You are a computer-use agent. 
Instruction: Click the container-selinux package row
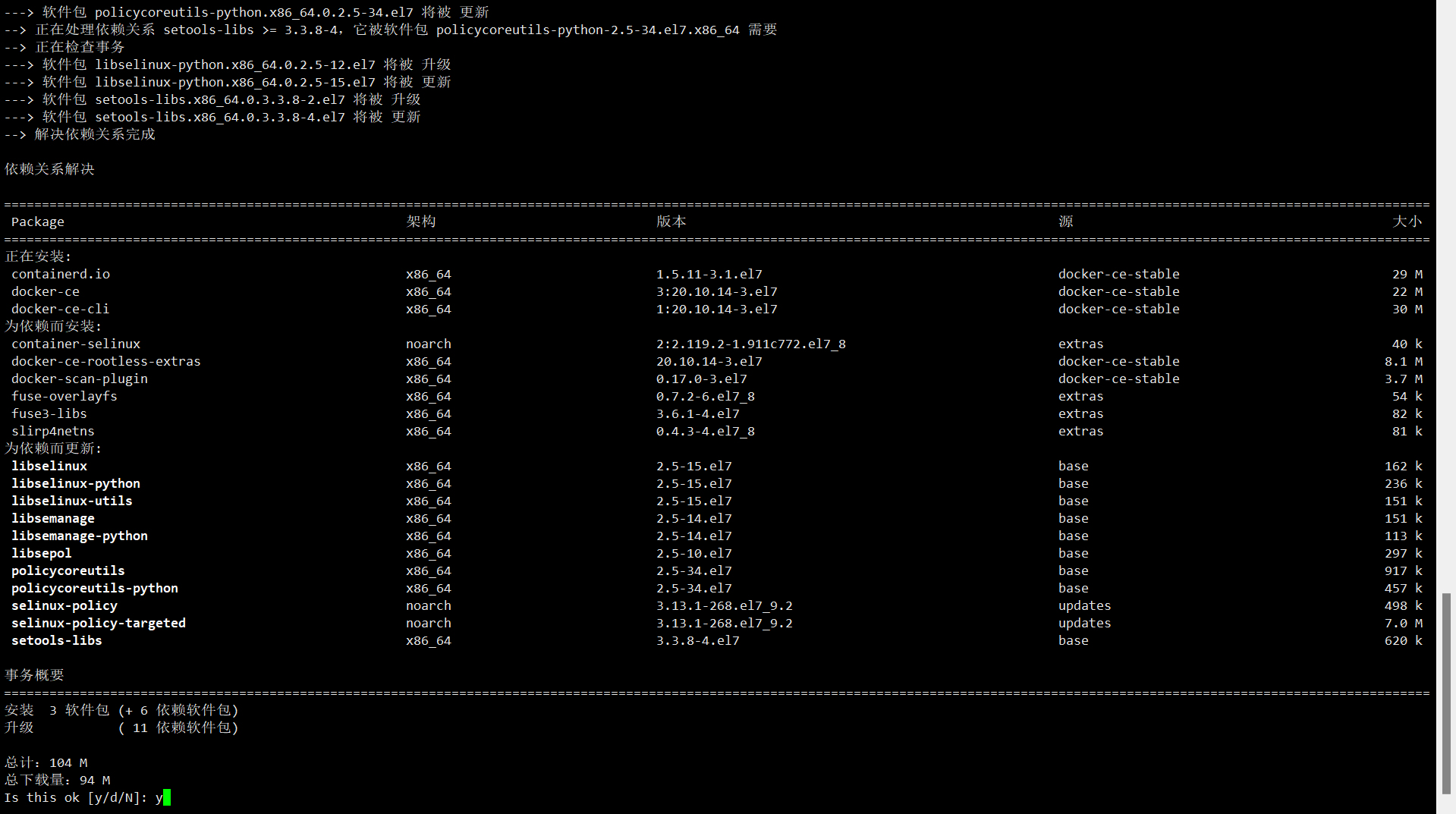point(717,344)
